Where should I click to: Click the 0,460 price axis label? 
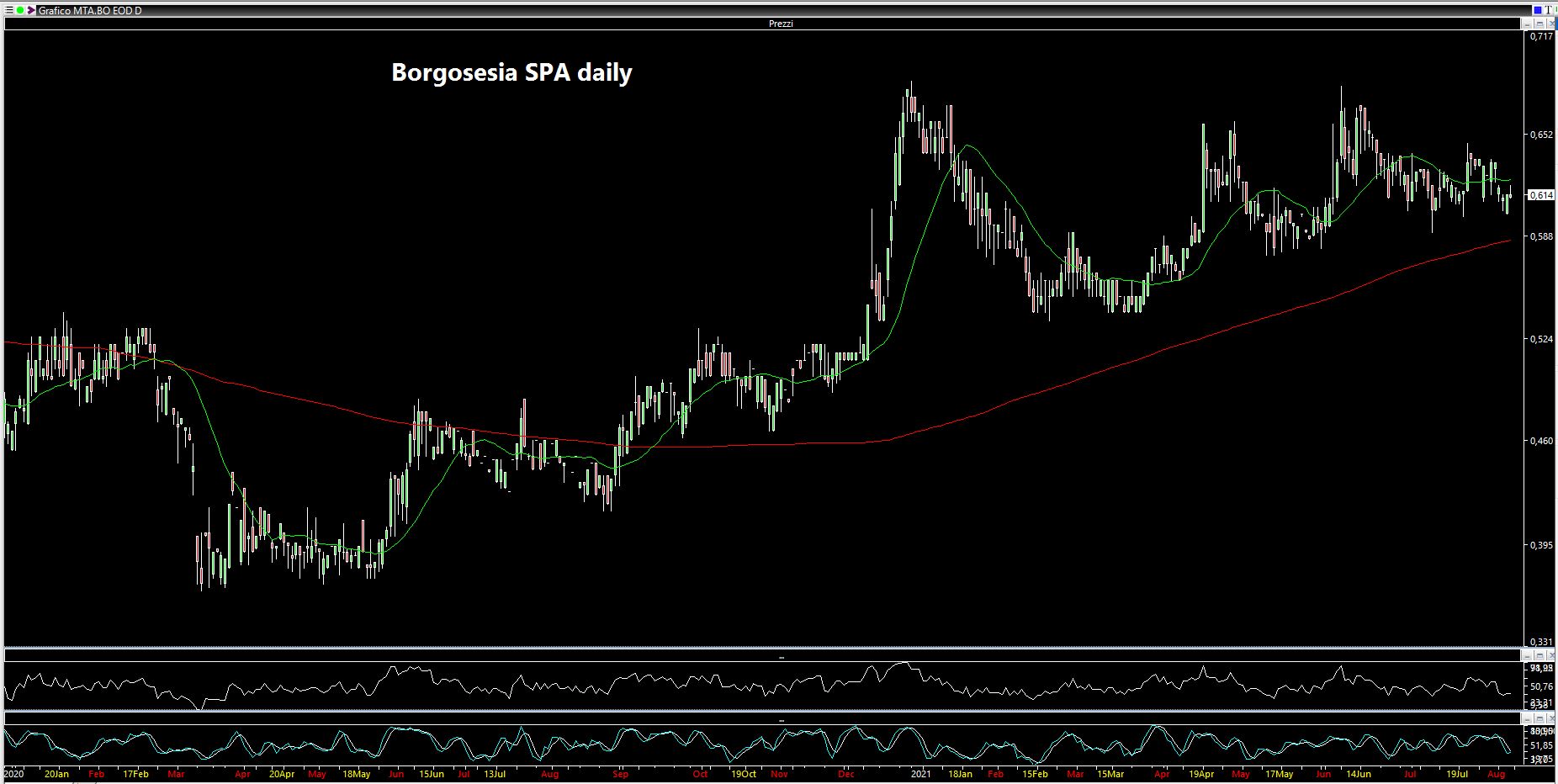point(1542,441)
